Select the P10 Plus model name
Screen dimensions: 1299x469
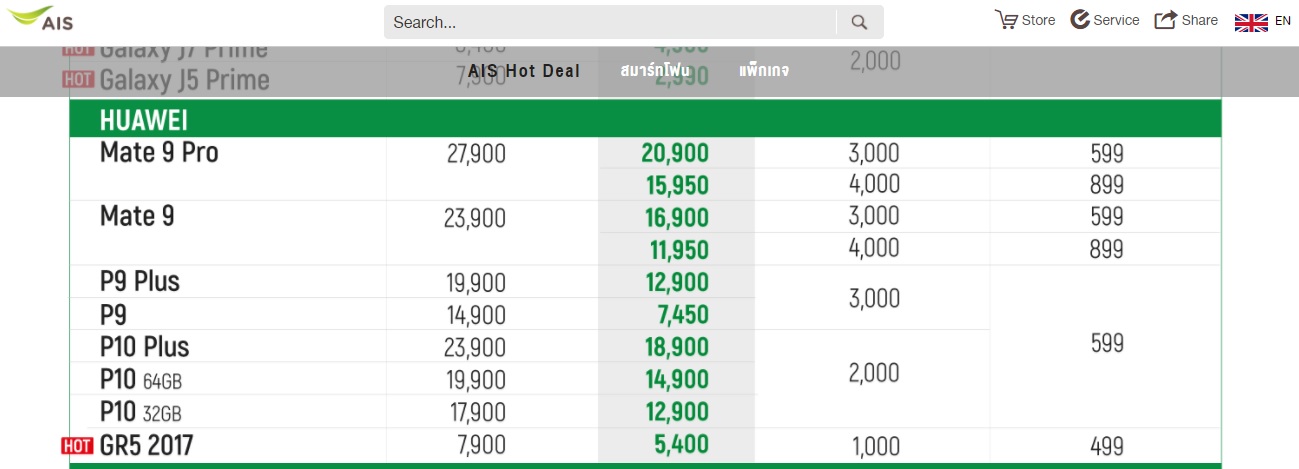tap(145, 347)
